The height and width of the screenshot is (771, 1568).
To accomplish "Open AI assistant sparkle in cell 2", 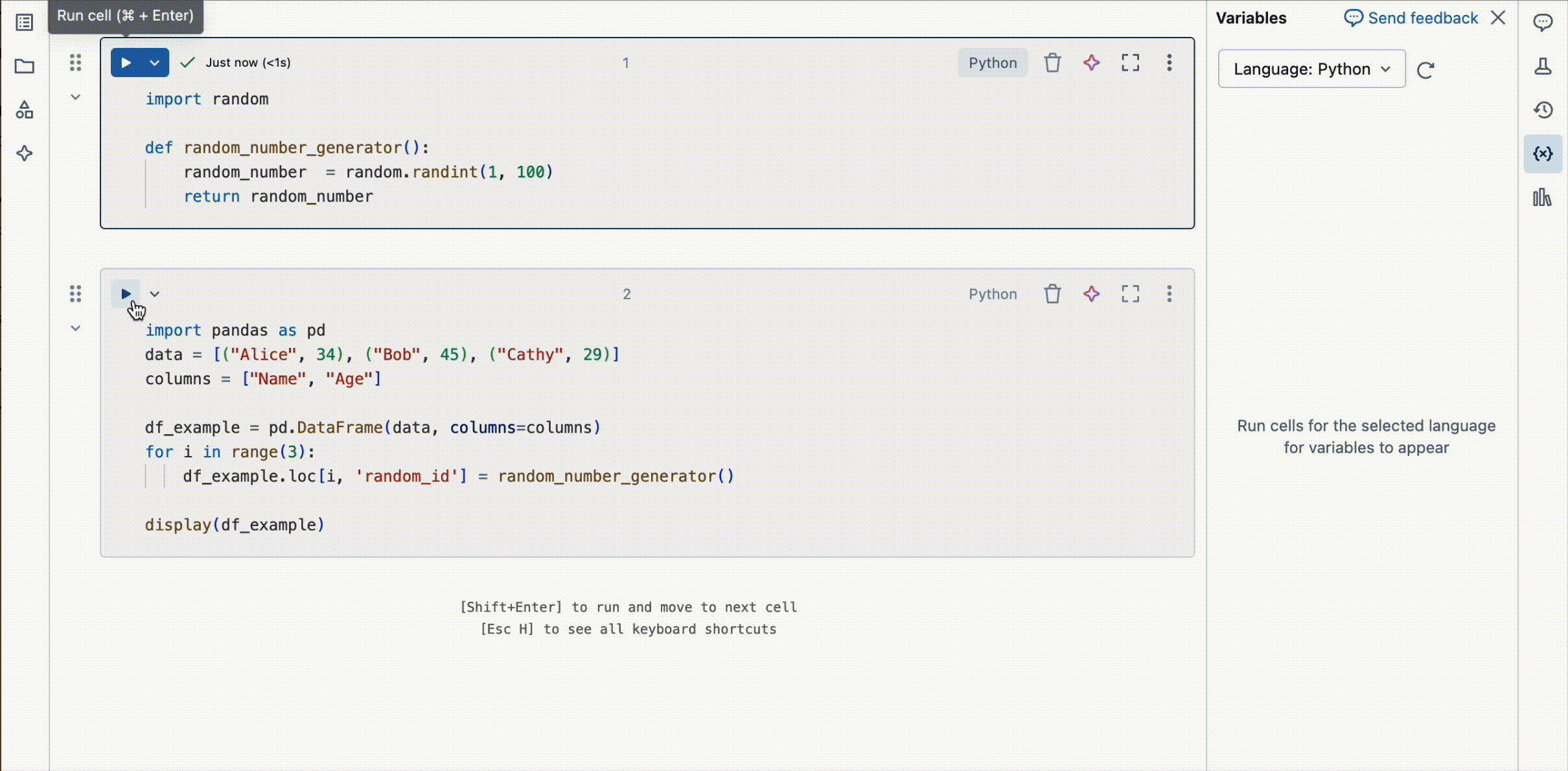I will point(1091,293).
